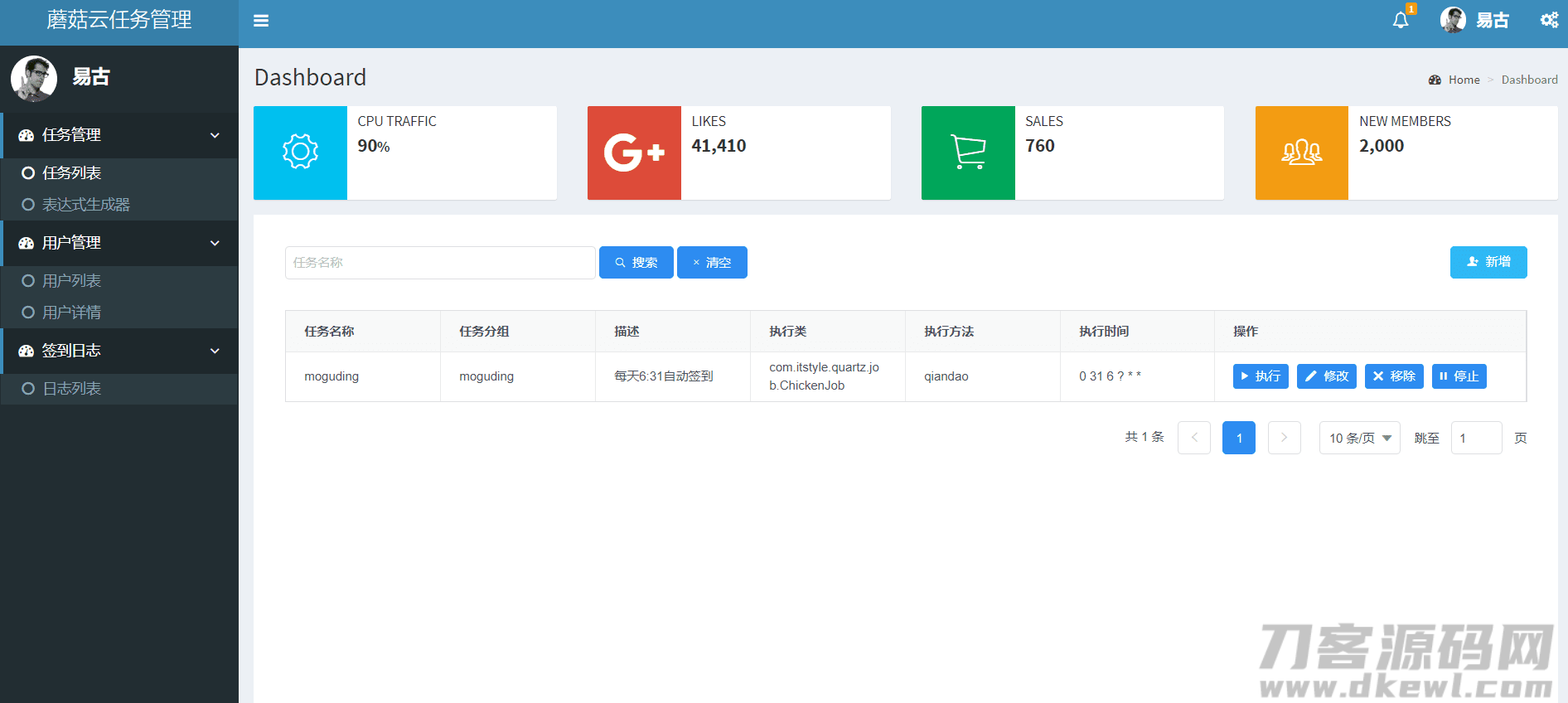1568x703 pixels.
Task: Open the 10 条/页 page size dropdown
Action: click(1359, 438)
